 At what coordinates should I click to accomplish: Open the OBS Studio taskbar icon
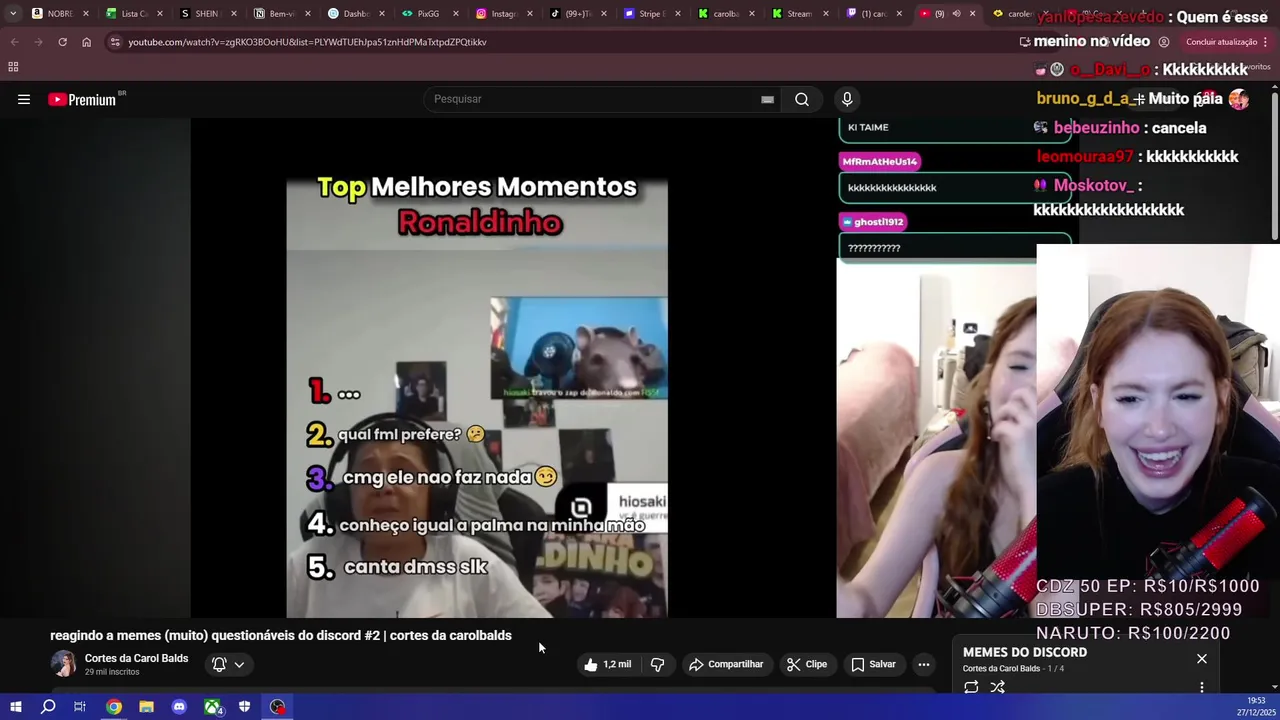(277, 707)
